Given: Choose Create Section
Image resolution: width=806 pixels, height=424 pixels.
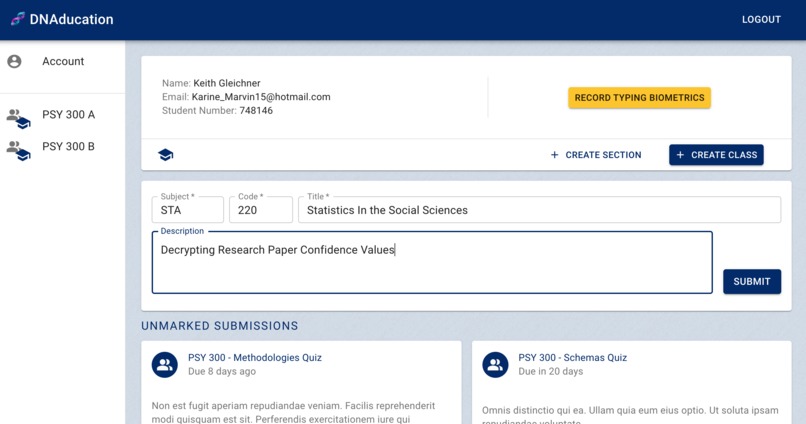Looking at the screenshot, I should point(596,155).
